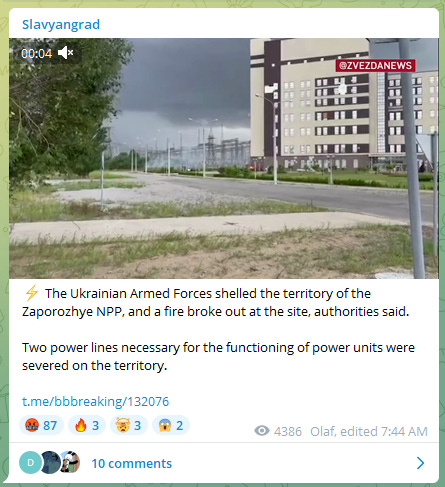The width and height of the screenshot is (445, 487).
Task: Toggle the angry face reaction with 87
Action: point(41,425)
